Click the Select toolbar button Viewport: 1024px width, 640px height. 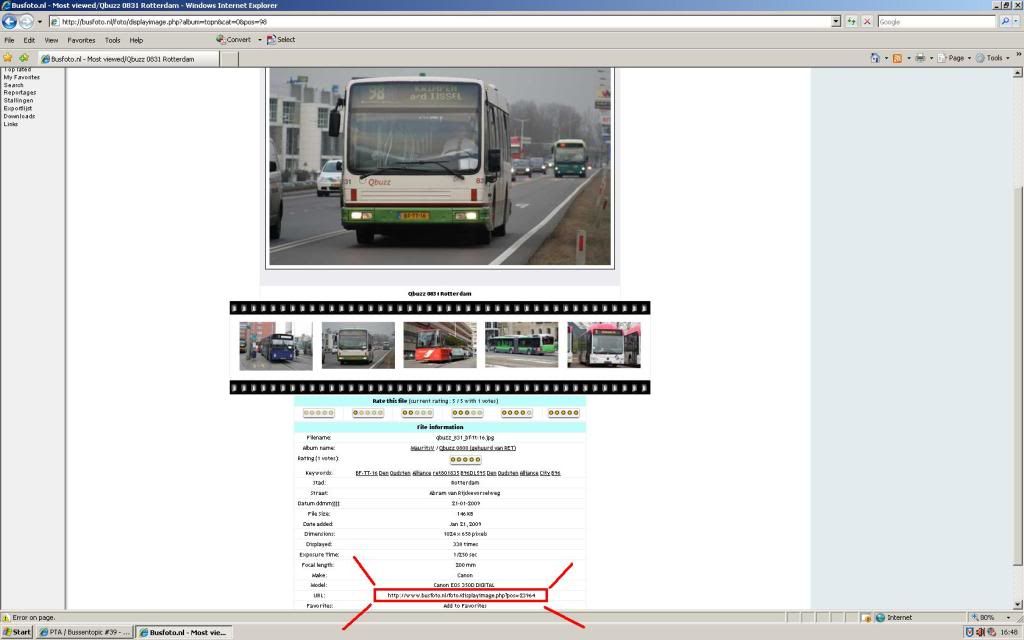pos(281,40)
